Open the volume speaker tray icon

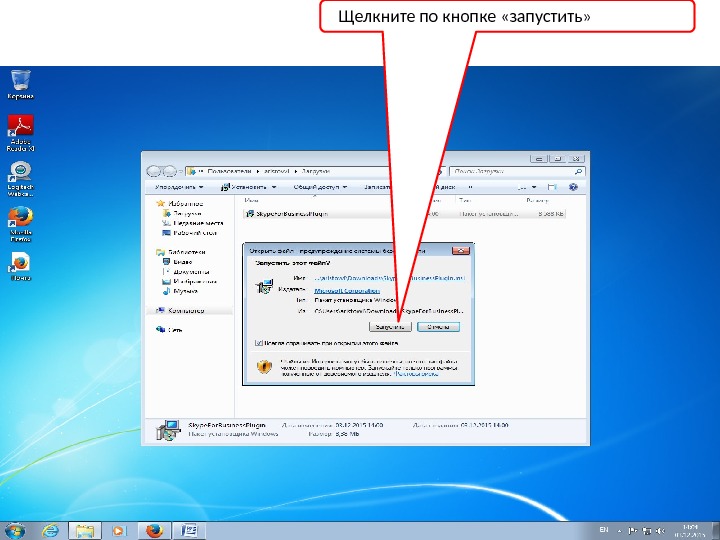660,531
